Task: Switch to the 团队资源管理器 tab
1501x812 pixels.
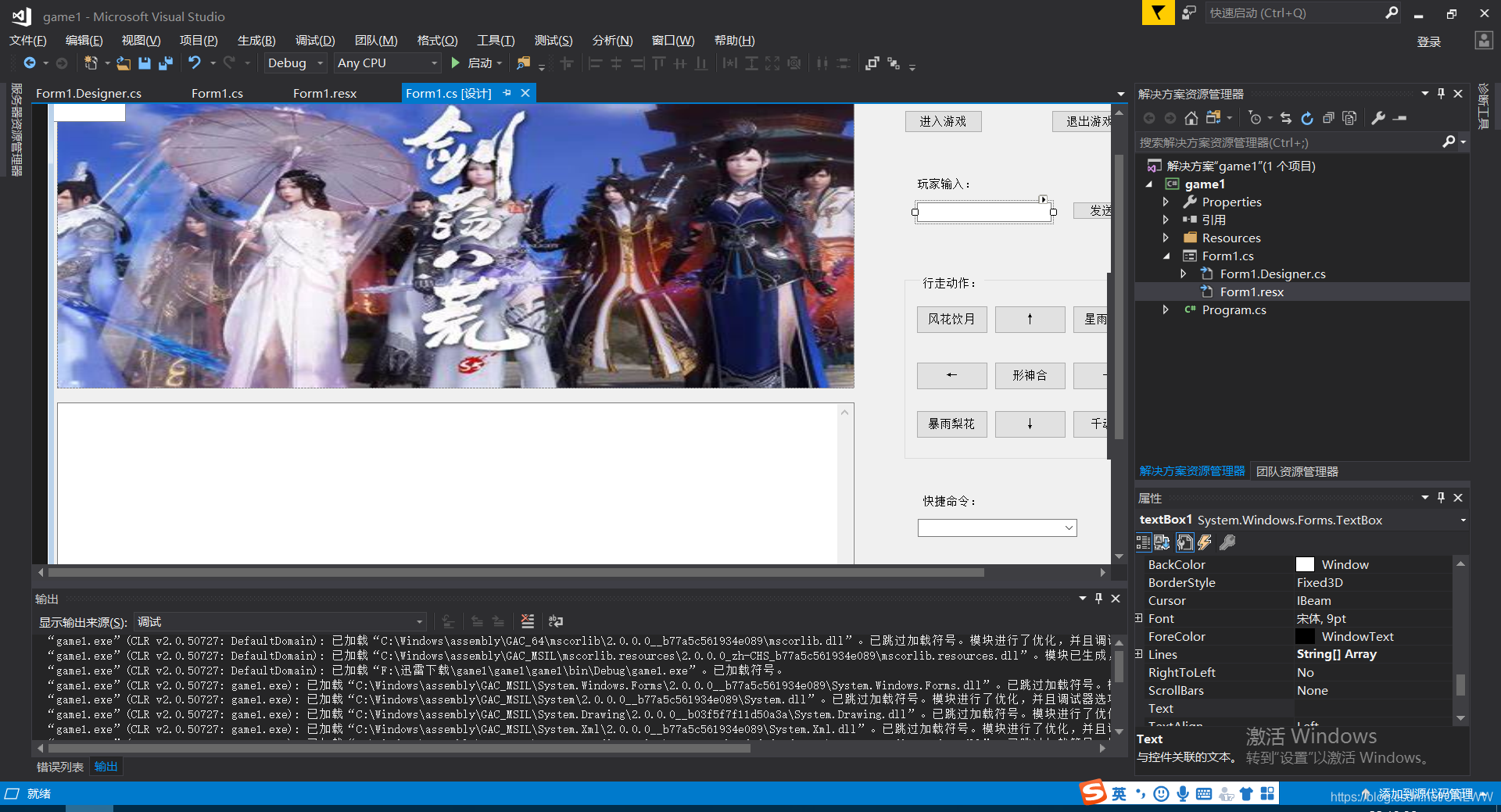Action: coord(1297,471)
